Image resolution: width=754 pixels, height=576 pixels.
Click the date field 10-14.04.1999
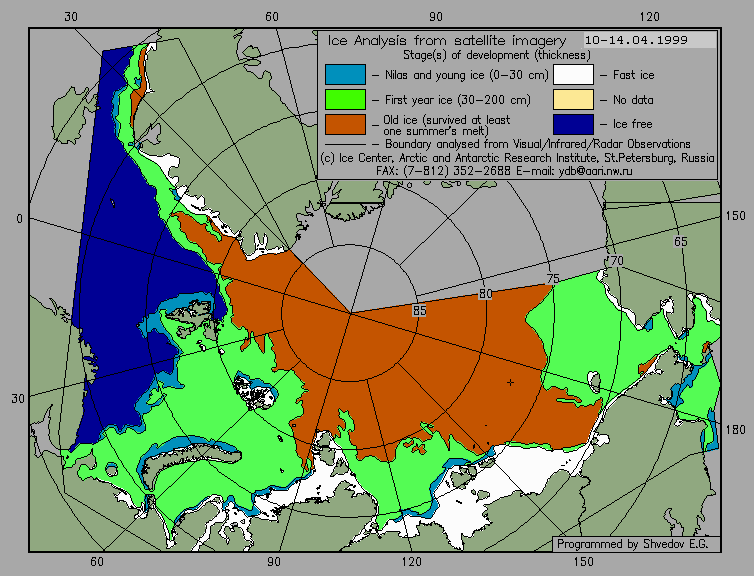coord(650,40)
